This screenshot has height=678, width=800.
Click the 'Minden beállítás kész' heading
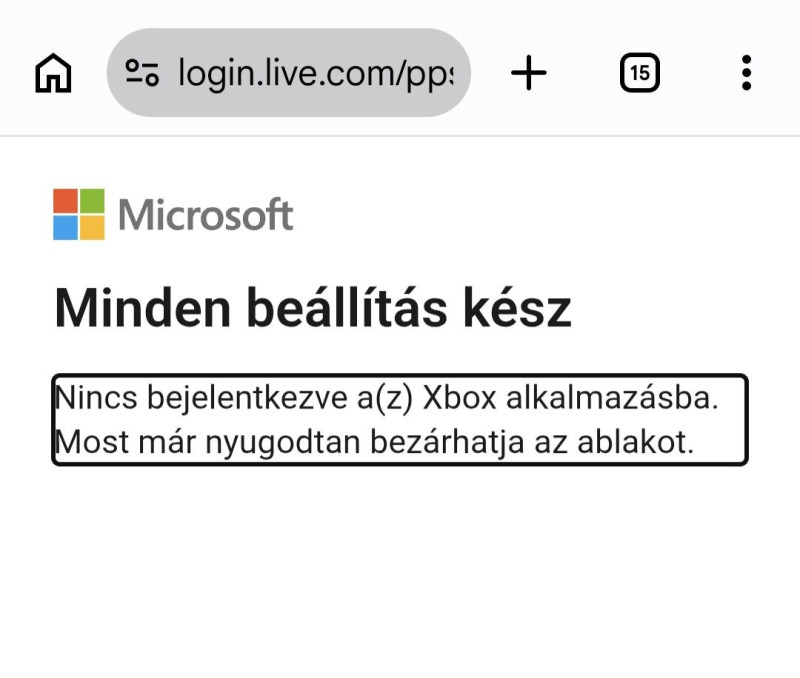tap(313, 308)
